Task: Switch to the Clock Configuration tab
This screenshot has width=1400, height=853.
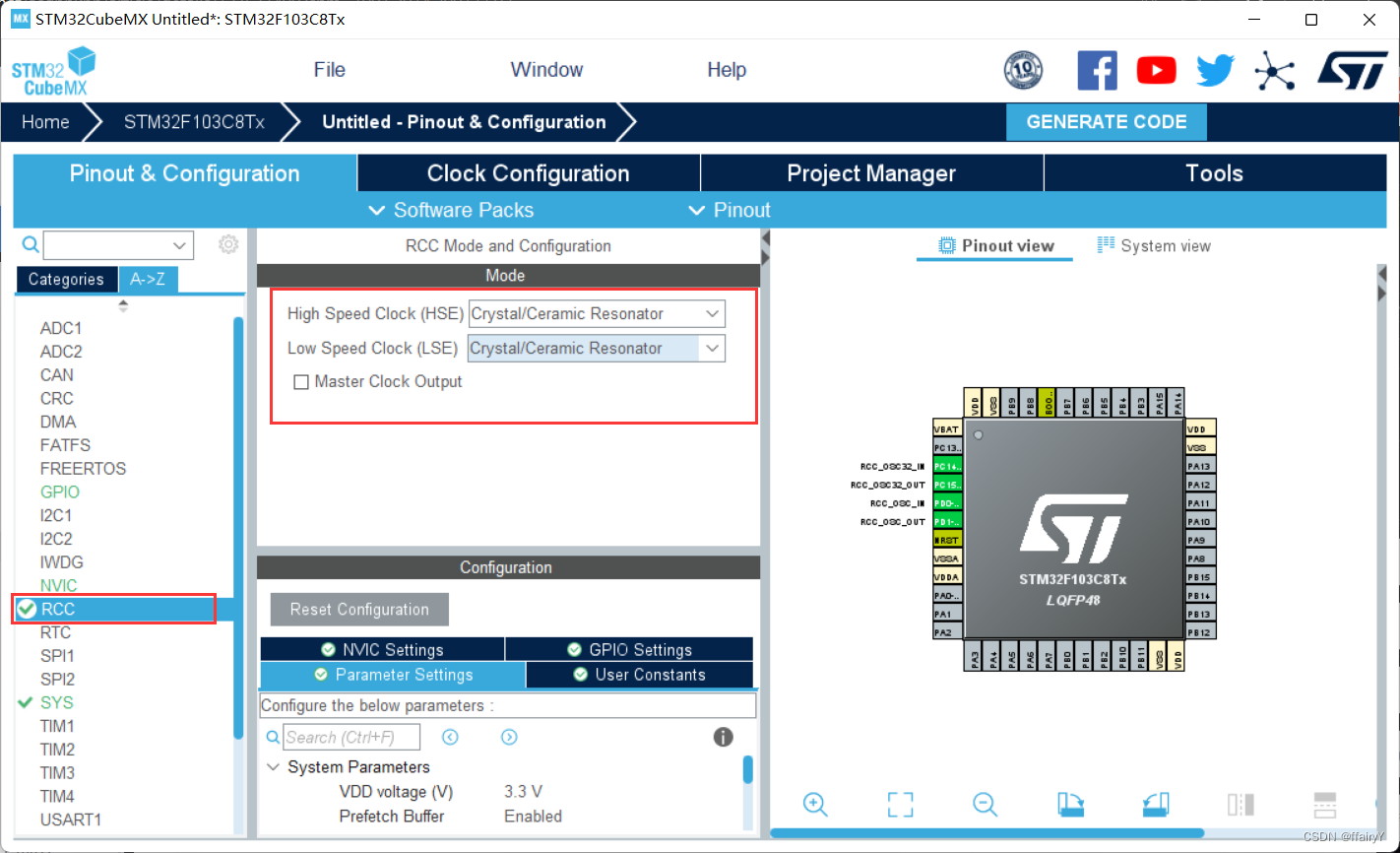Action: [529, 173]
